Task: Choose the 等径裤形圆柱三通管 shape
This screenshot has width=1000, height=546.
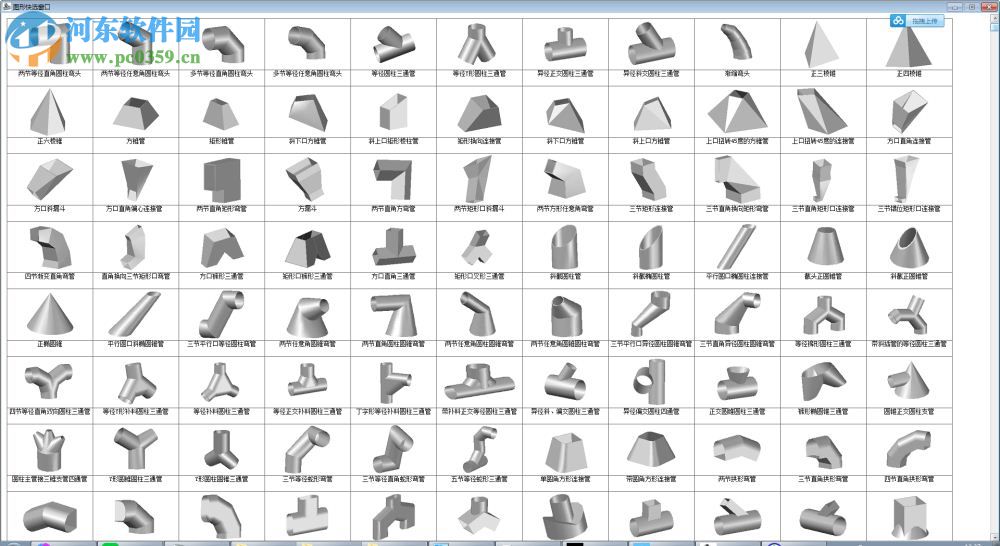Action: [823, 314]
